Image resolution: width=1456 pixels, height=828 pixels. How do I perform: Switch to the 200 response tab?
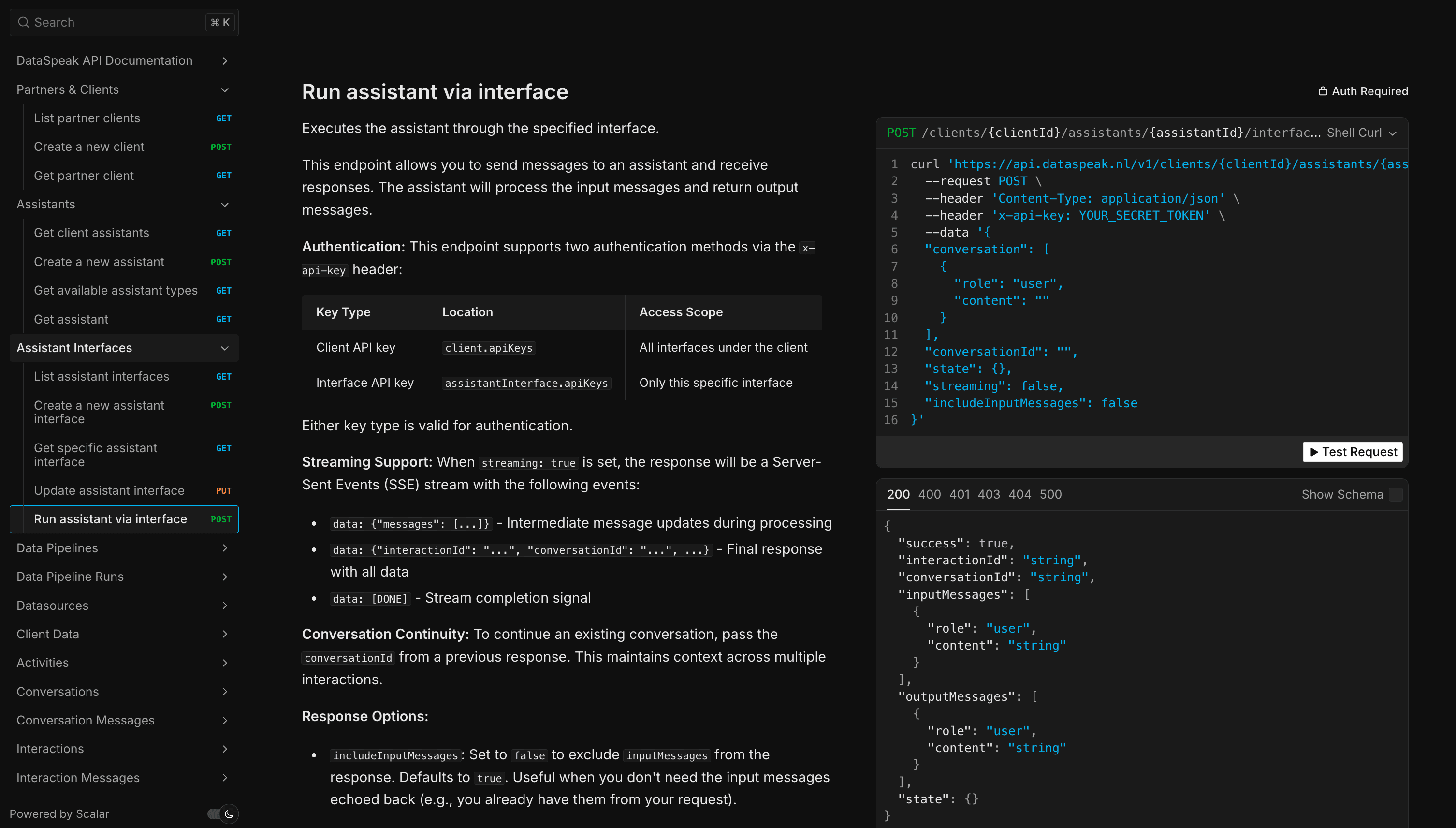pos(898,494)
